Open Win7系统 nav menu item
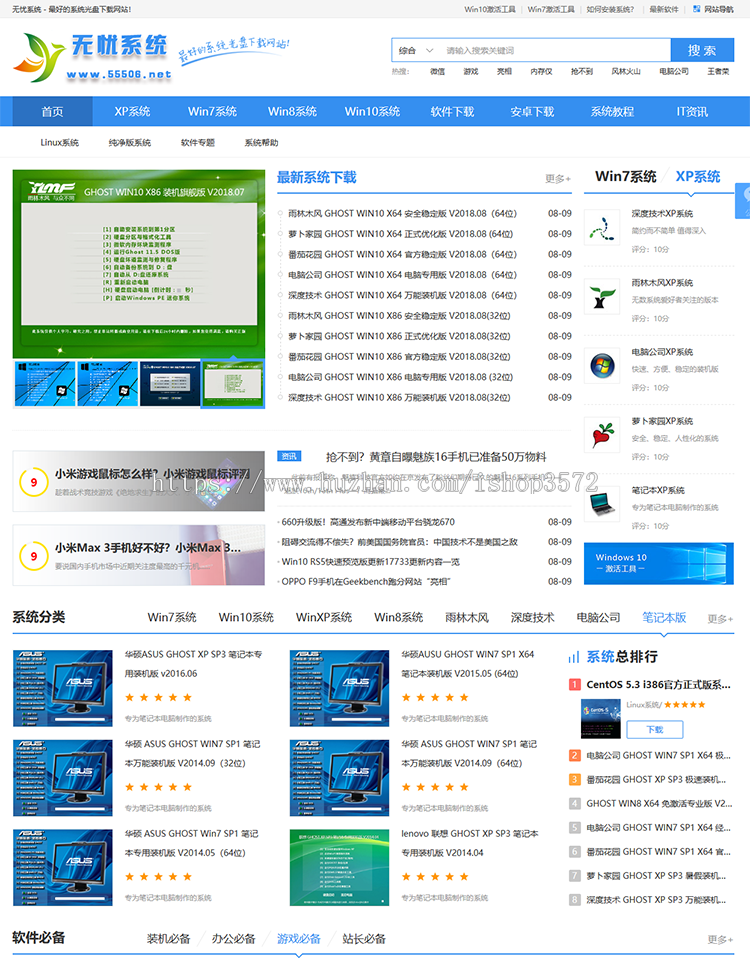 (212, 111)
